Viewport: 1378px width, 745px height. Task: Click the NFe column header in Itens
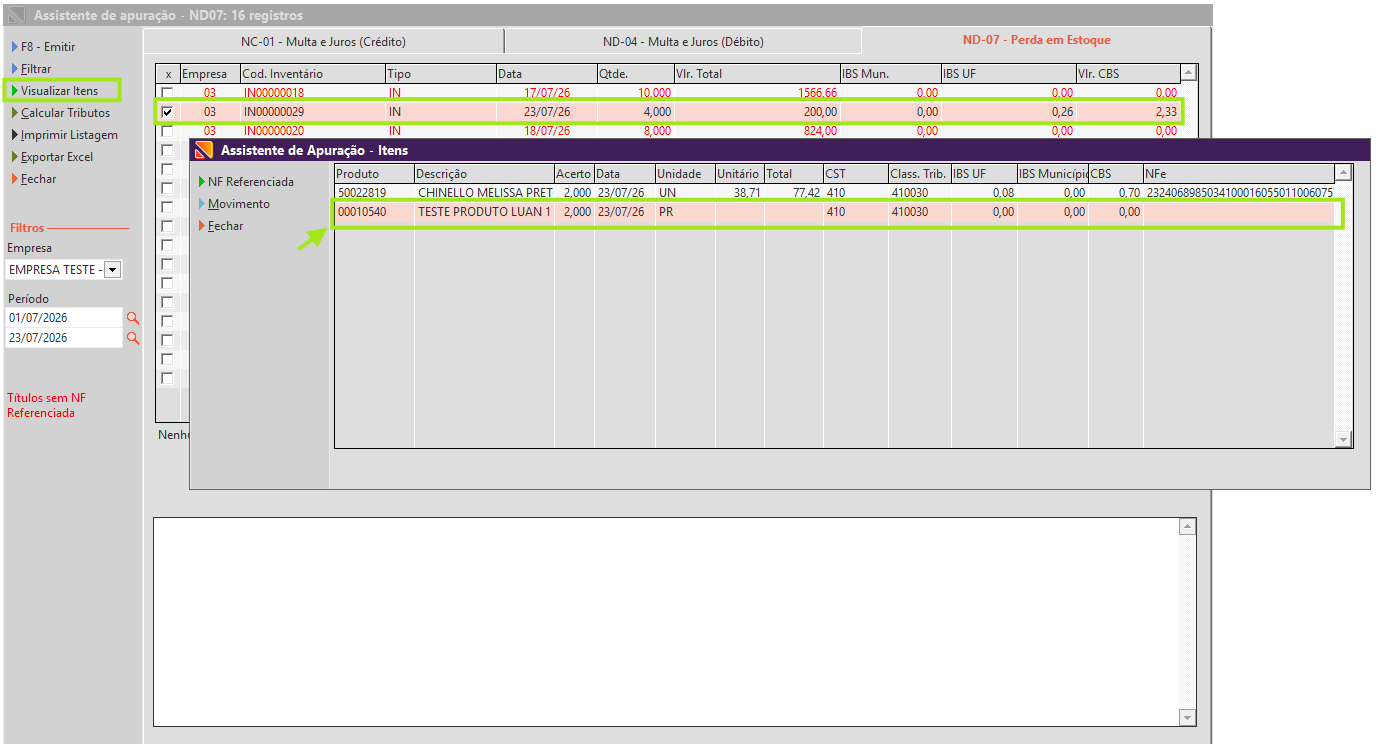click(x=1239, y=174)
